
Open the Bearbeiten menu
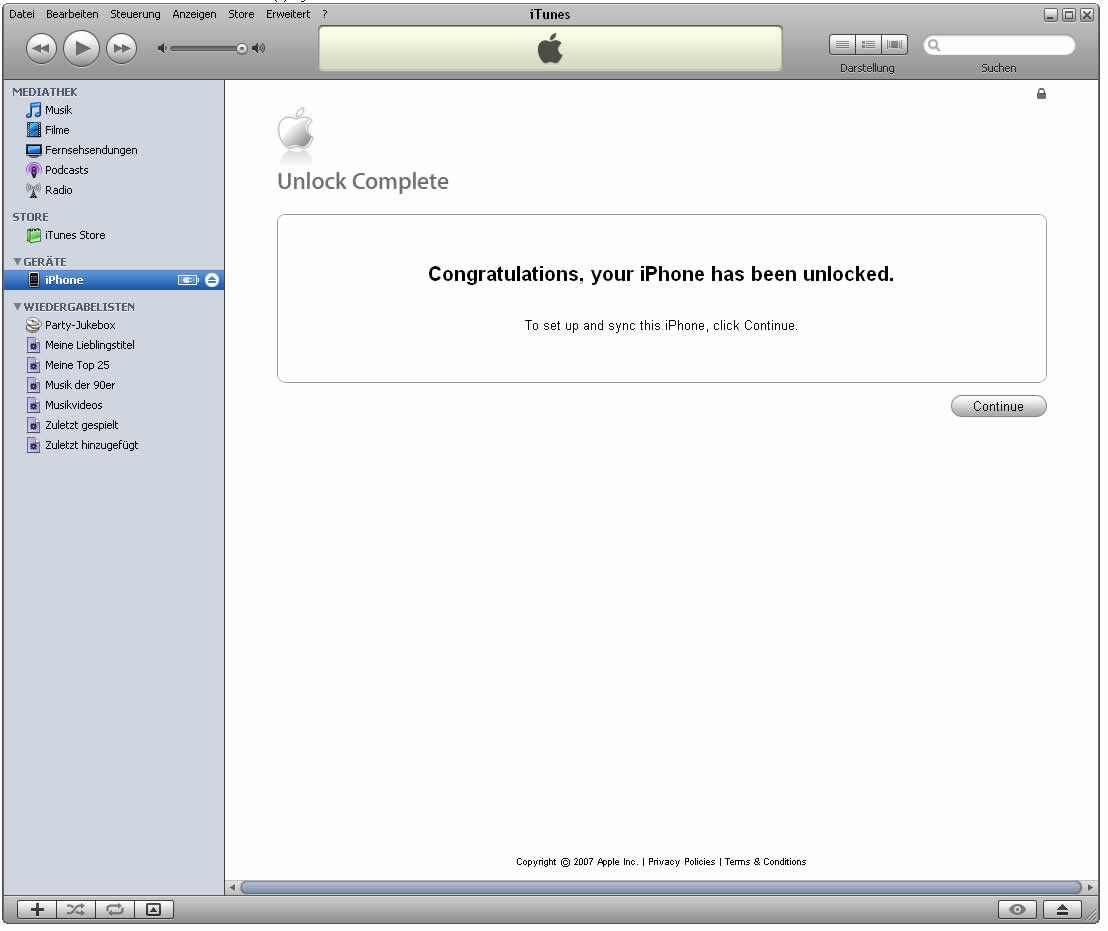click(72, 14)
